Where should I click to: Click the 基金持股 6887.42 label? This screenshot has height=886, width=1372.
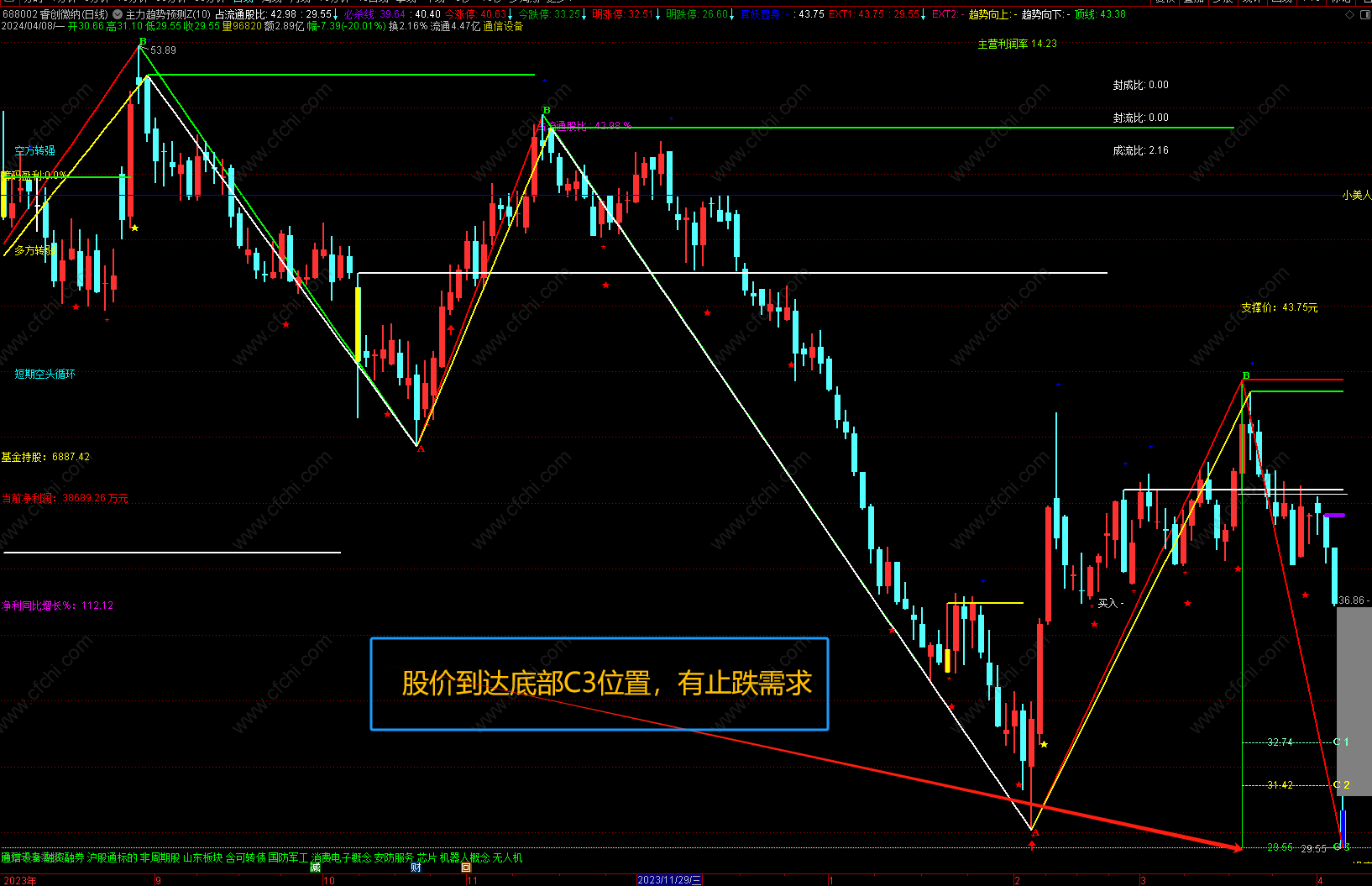click(45, 457)
